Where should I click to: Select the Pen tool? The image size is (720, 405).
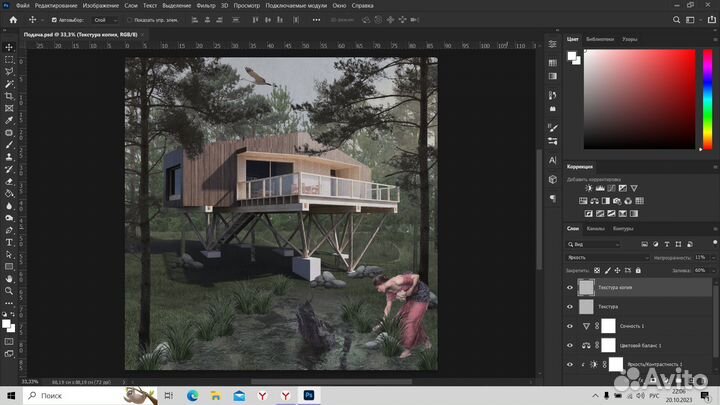pos(9,230)
